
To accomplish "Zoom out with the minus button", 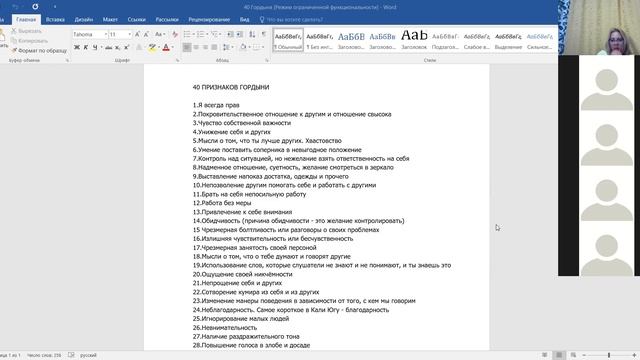I will [584, 355].
